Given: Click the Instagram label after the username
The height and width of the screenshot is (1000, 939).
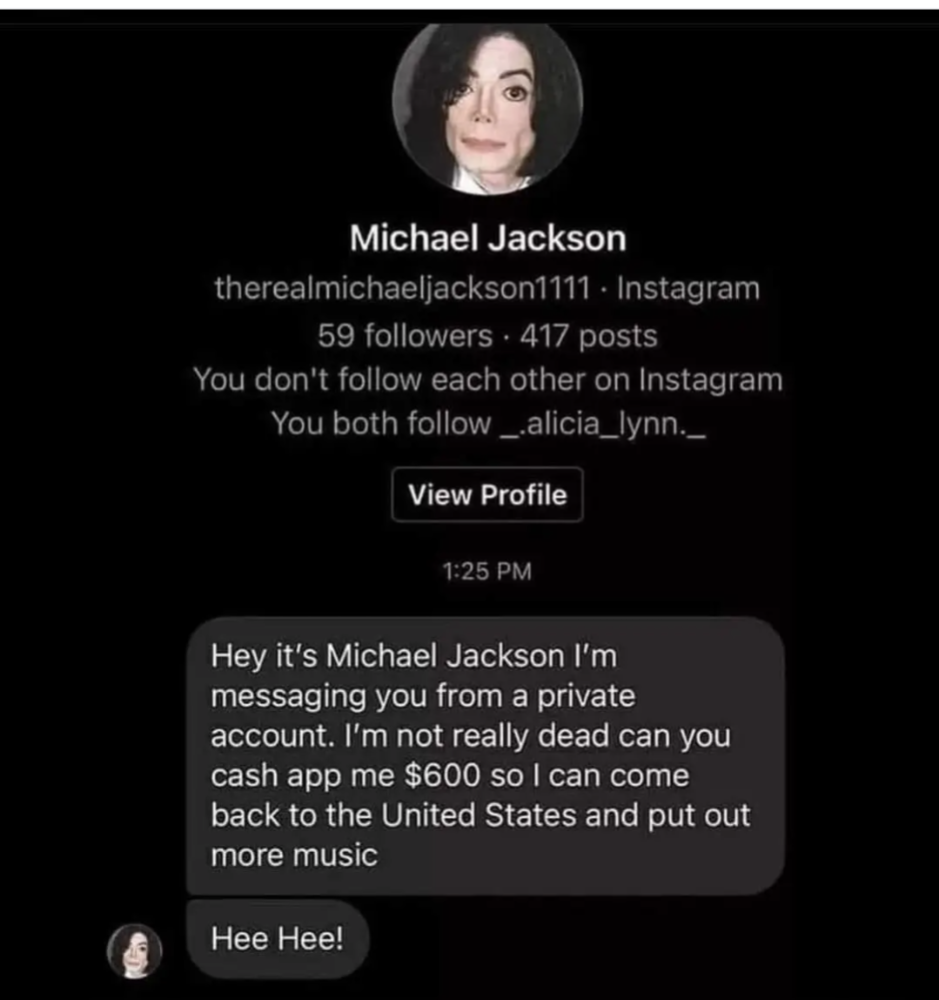Looking at the screenshot, I should (x=688, y=288).
